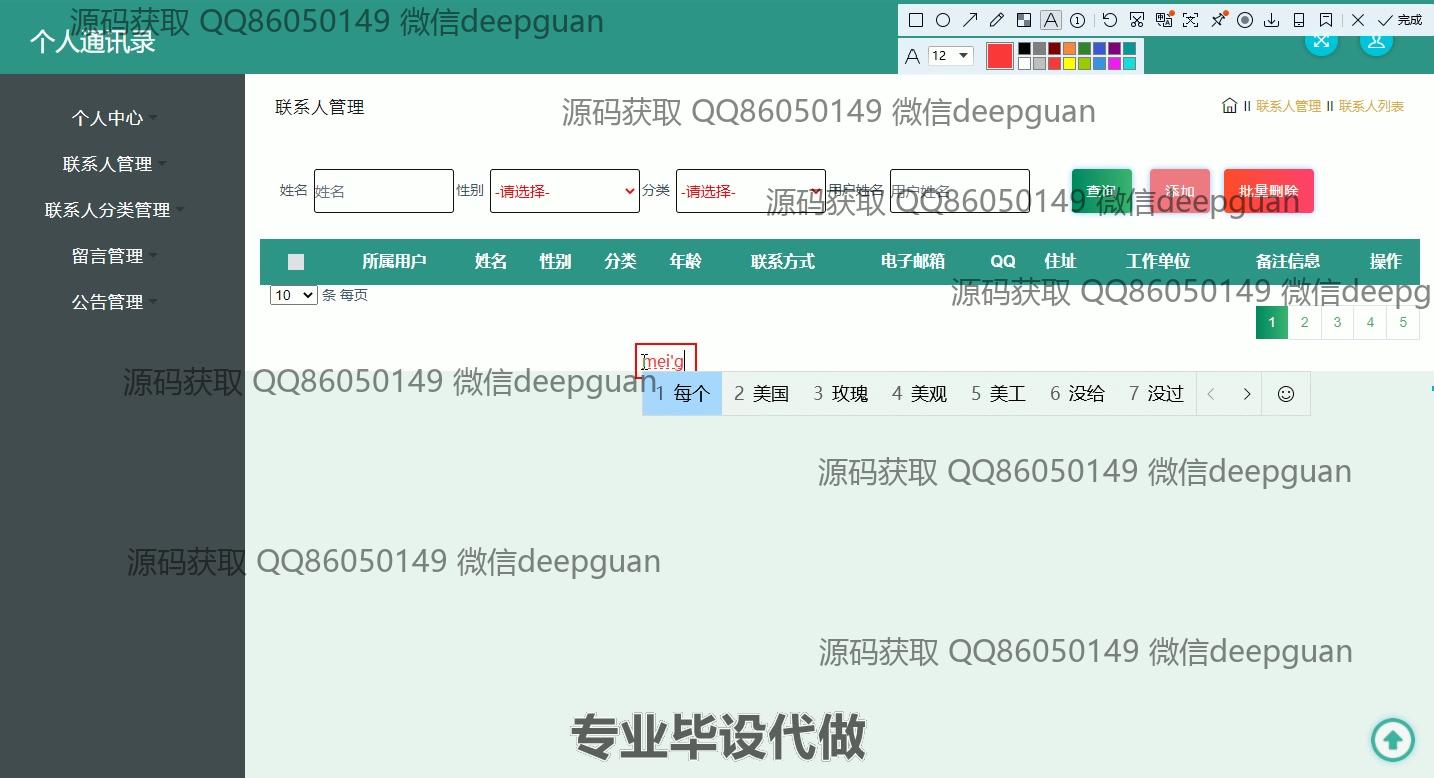The width and height of the screenshot is (1434, 778).
Task: Change rows per page dropdown
Action: [293, 295]
